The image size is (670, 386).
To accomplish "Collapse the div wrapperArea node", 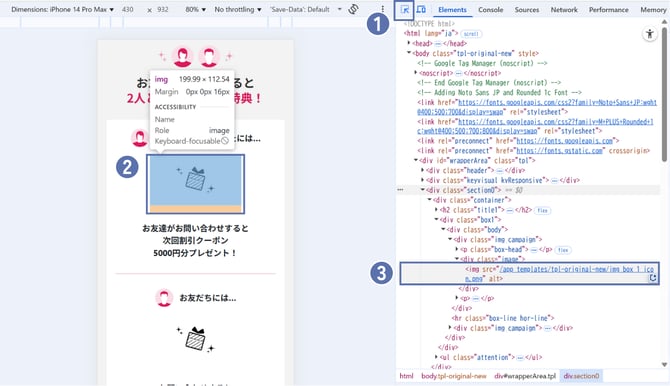I will tap(416, 160).
